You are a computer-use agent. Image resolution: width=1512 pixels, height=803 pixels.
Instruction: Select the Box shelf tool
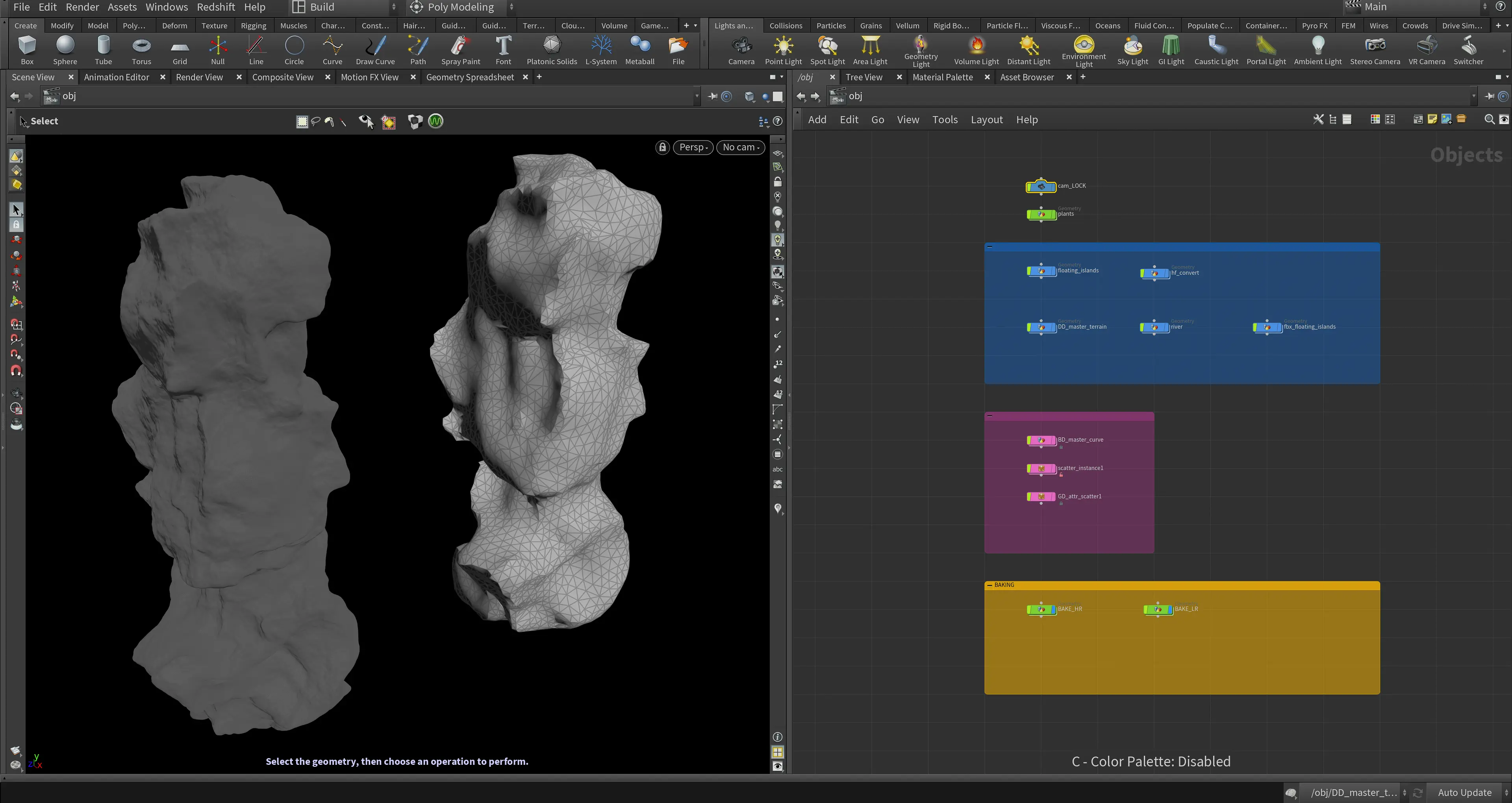click(x=27, y=50)
